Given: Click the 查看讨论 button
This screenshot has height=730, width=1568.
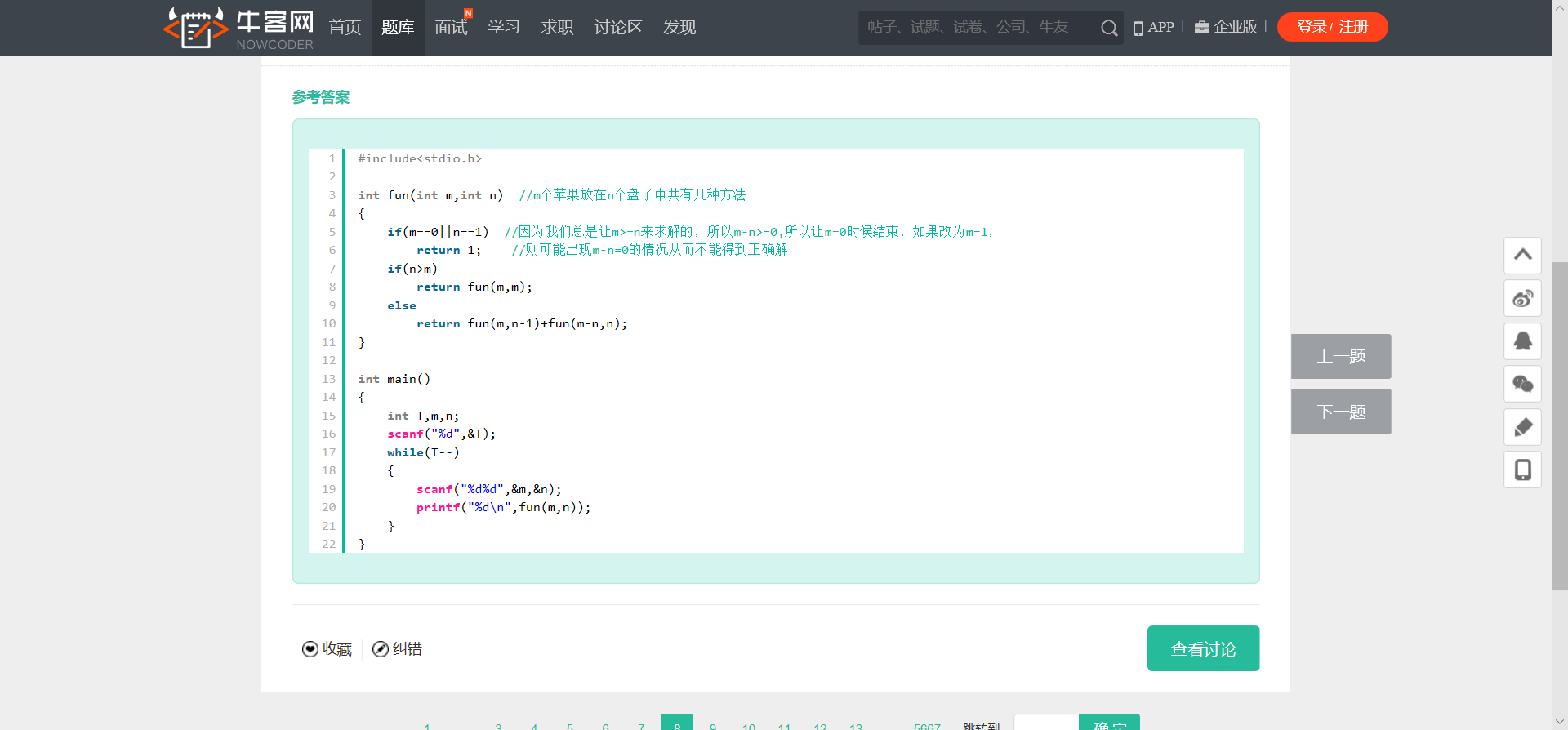Looking at the screenshot, I should pos(1203,648).
